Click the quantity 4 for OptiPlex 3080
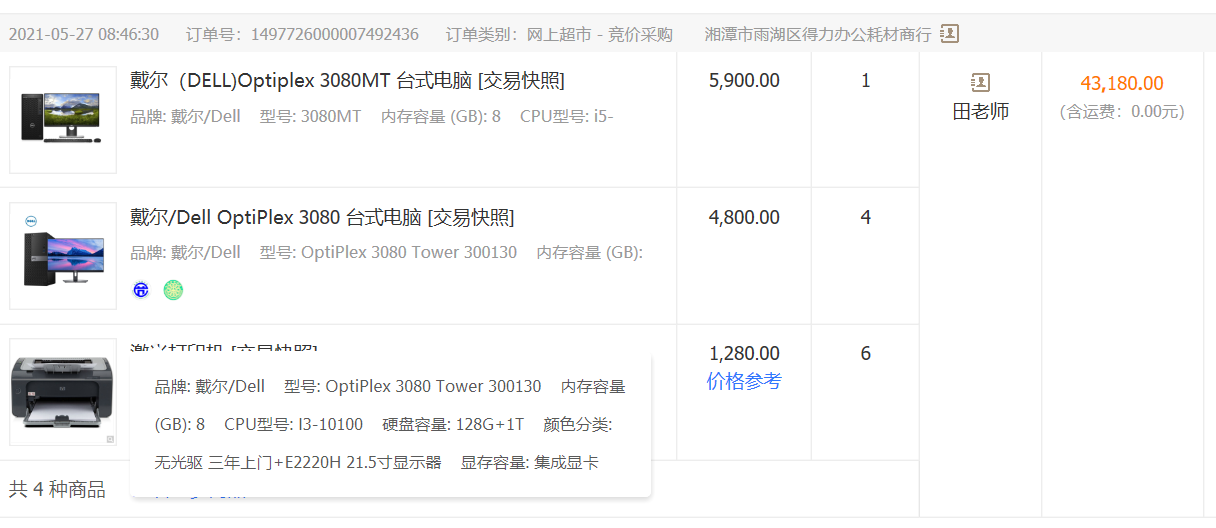 click(x=866, y=217)
